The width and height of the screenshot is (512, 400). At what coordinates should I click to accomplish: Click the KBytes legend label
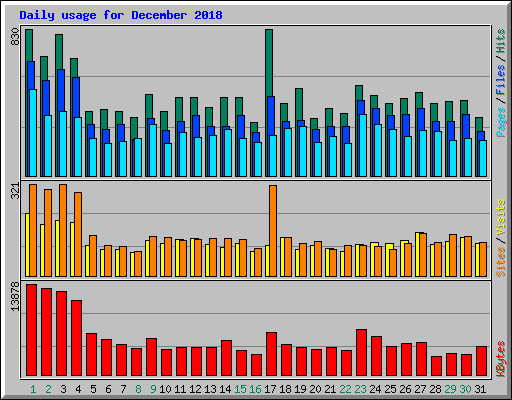point(501,359)
